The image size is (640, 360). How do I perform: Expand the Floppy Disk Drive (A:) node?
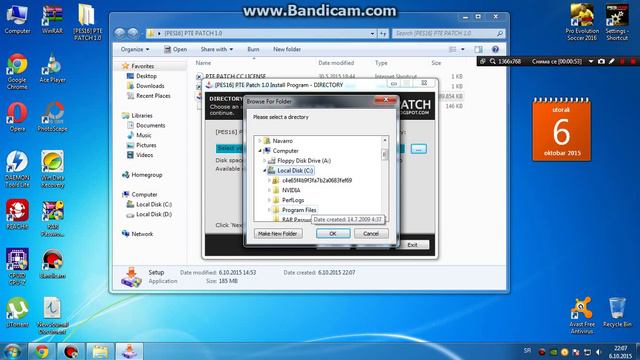(x=264, y=161)
